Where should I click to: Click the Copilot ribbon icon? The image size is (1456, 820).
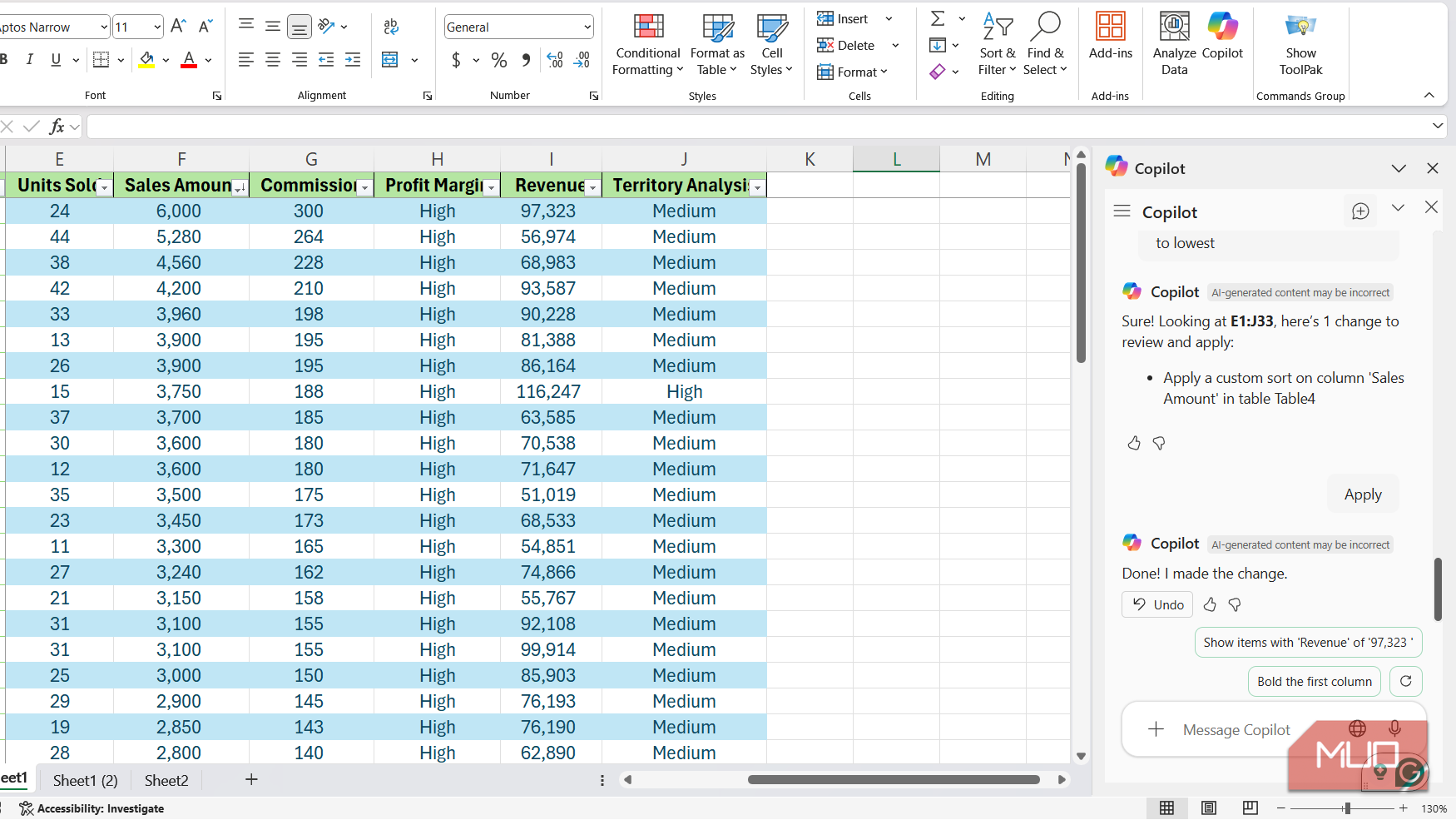[x=1222, y=37]
